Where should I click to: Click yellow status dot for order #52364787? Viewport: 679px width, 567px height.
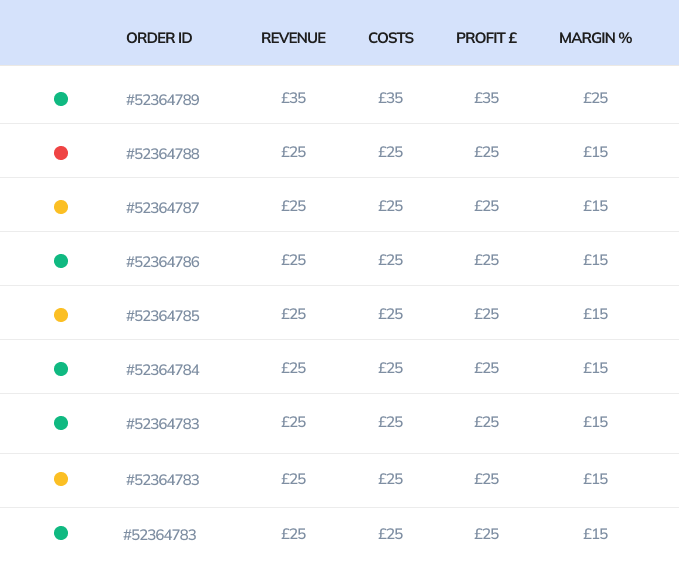point(61,207)
